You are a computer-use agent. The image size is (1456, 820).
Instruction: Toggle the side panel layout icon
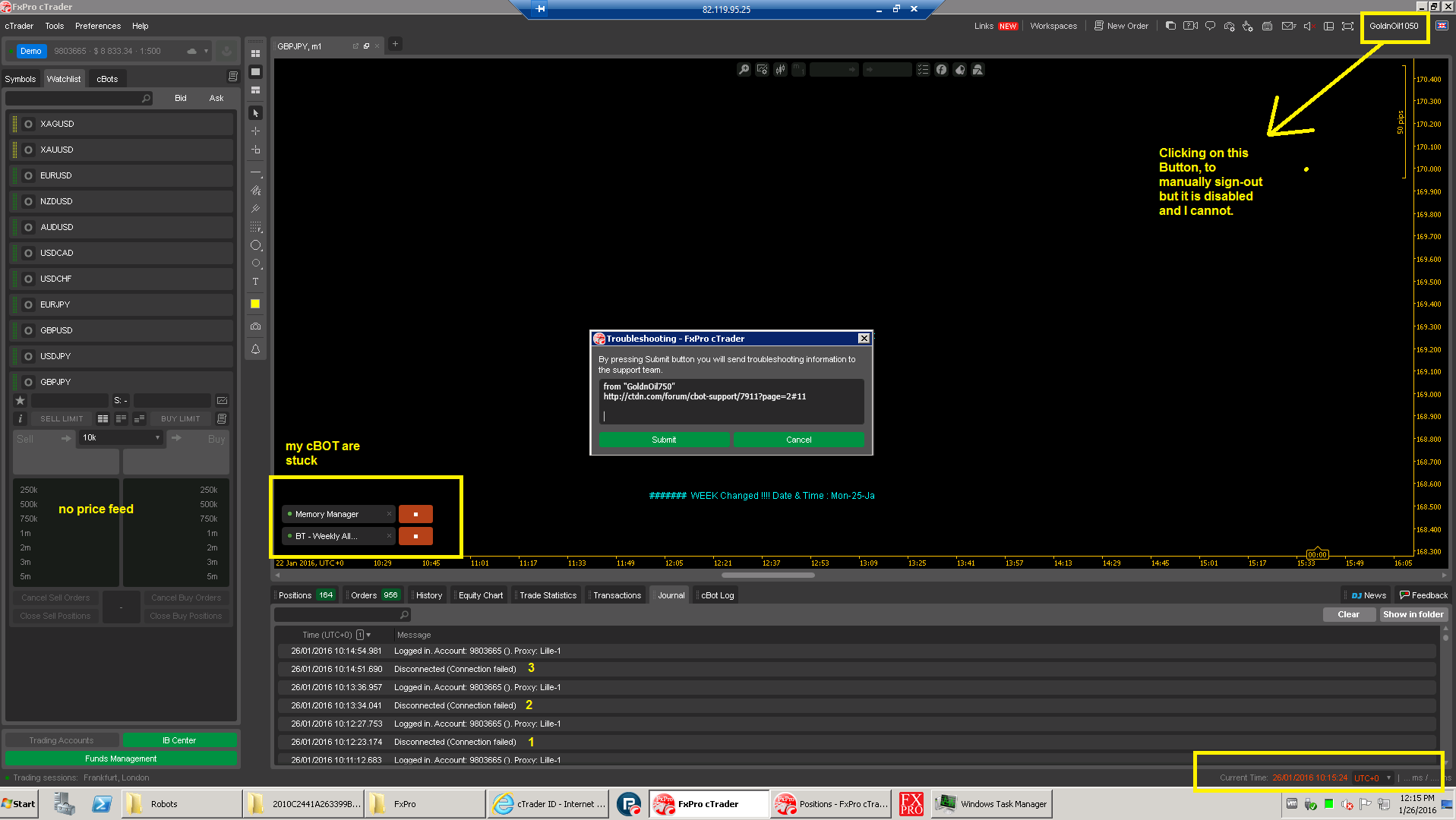1328,26
